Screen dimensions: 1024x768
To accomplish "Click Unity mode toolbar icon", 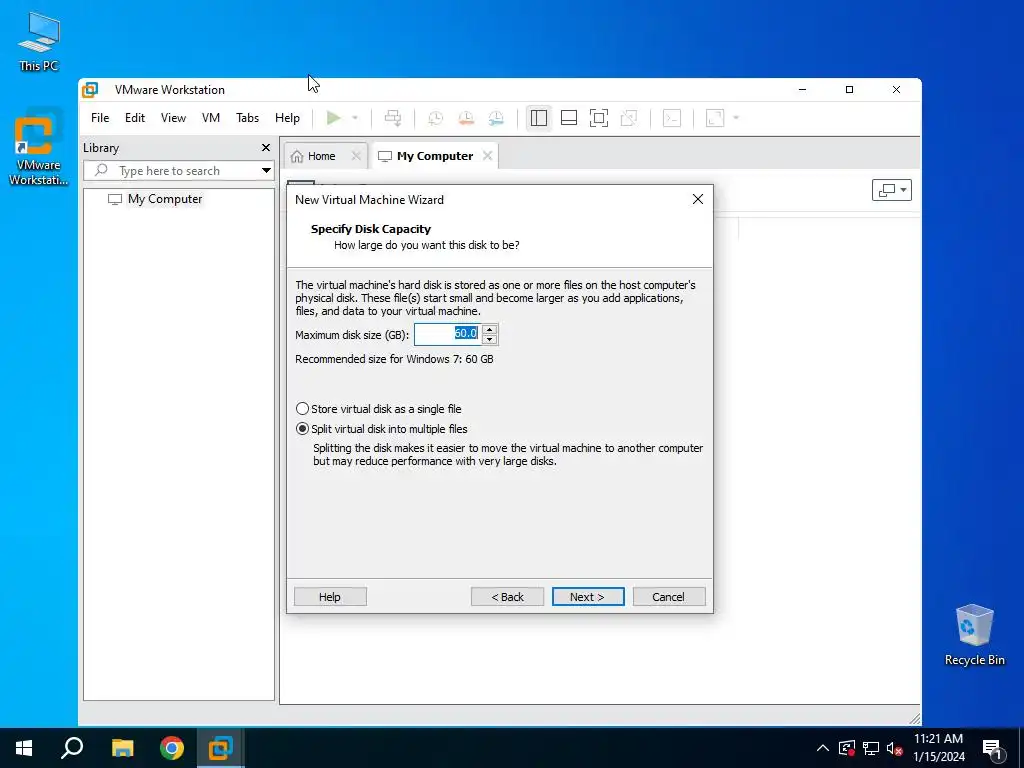I will (x=629, y=118).
